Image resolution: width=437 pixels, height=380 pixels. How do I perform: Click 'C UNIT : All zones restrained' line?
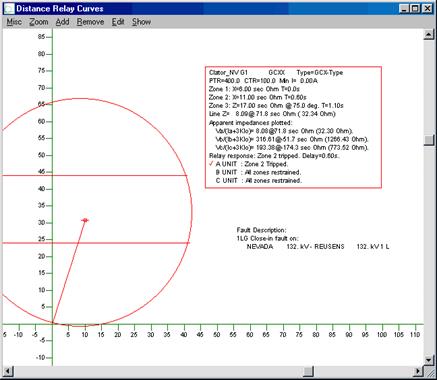[258, 181]
